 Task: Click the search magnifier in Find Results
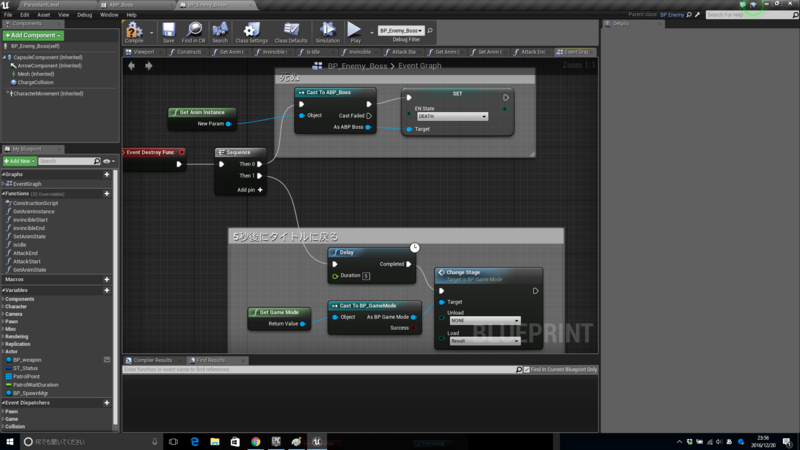[519, 369]
